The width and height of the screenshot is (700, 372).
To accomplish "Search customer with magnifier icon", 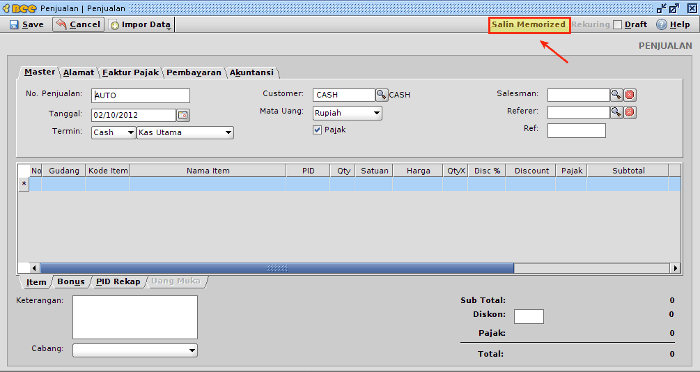I will pyautogui.click(x=381, y=95).
